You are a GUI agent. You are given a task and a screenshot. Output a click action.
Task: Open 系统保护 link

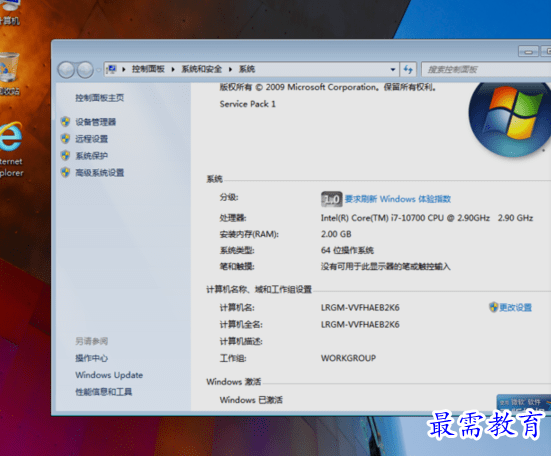click(91, 156)
